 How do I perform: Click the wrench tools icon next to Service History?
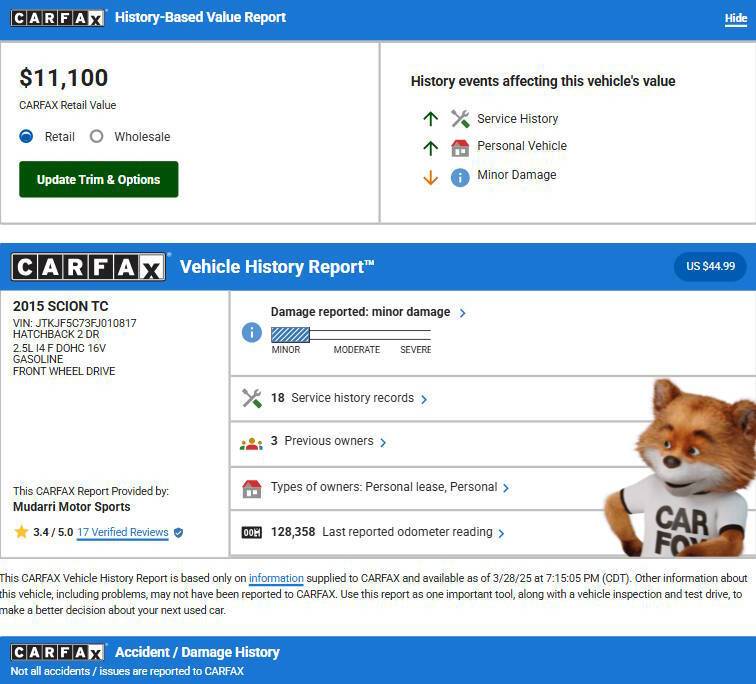pos(460,119)
